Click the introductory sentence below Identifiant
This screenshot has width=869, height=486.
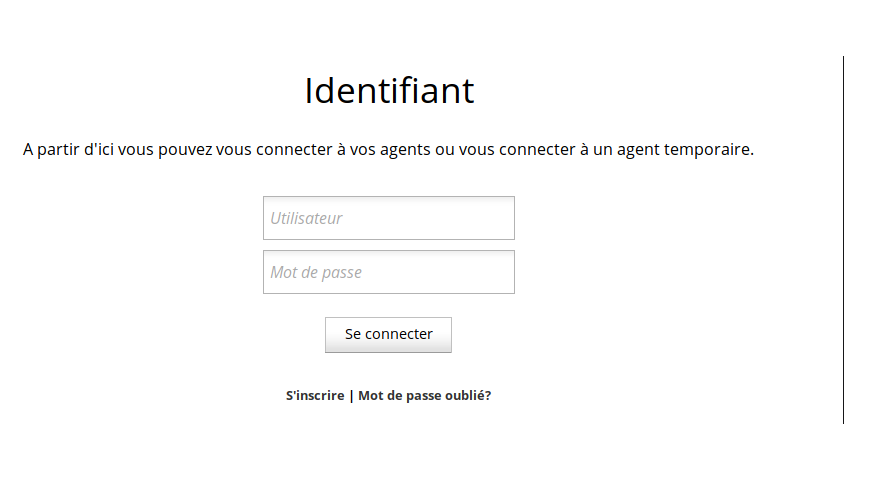(x=388, y=150)
